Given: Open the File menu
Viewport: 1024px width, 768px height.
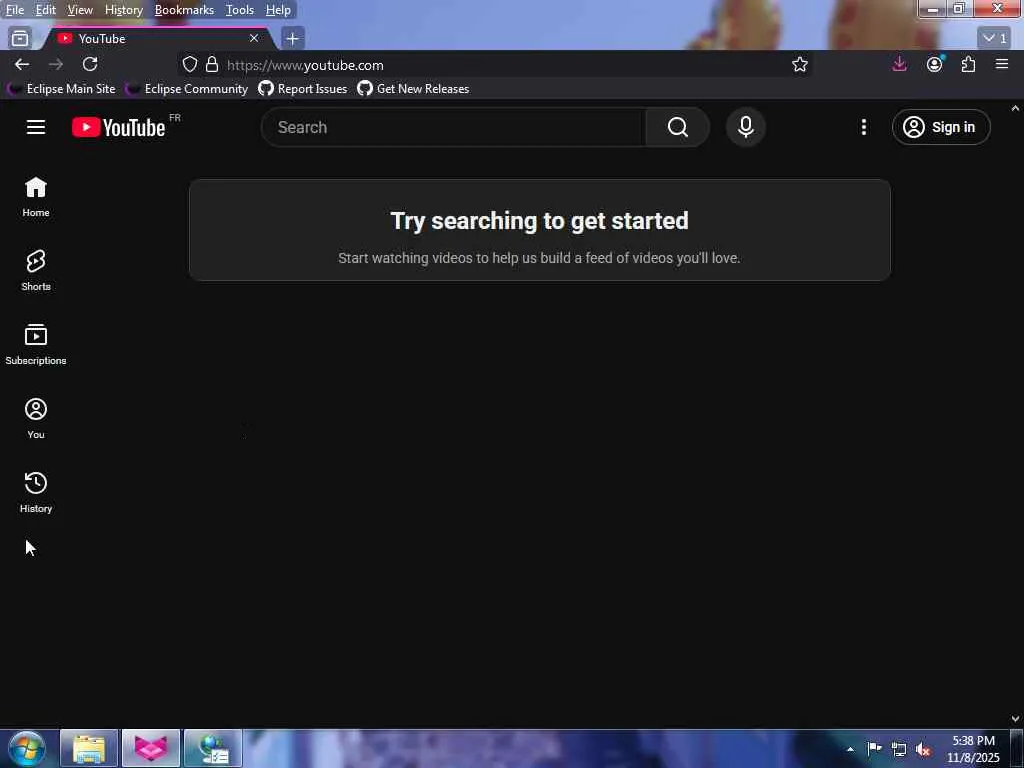Looking at the screenshot, I should pos(15,10).
